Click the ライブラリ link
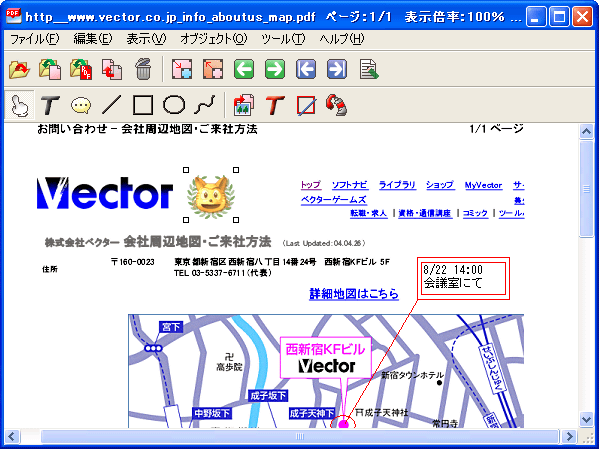599x449 pixels. (x=397, y=185)
